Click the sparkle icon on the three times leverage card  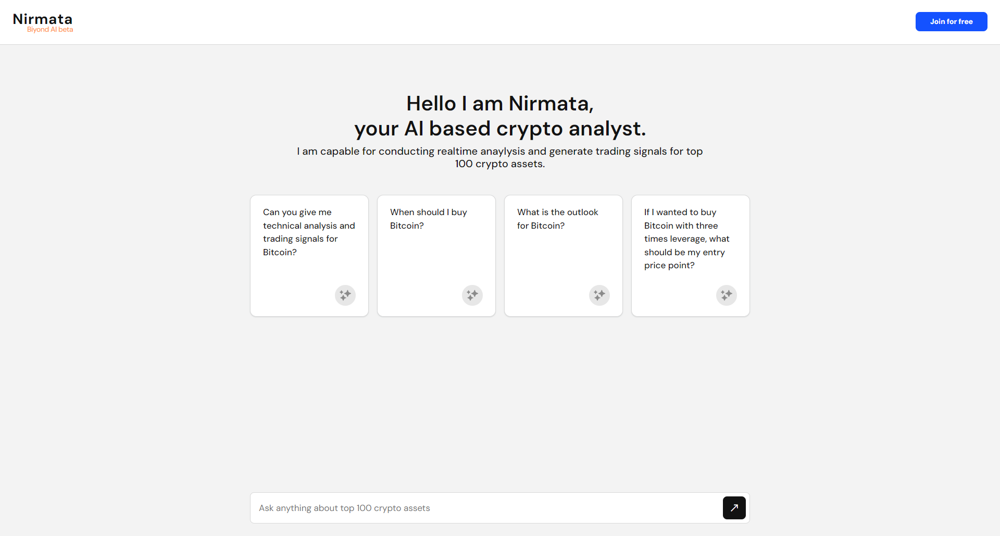click(x=726, y=295)
